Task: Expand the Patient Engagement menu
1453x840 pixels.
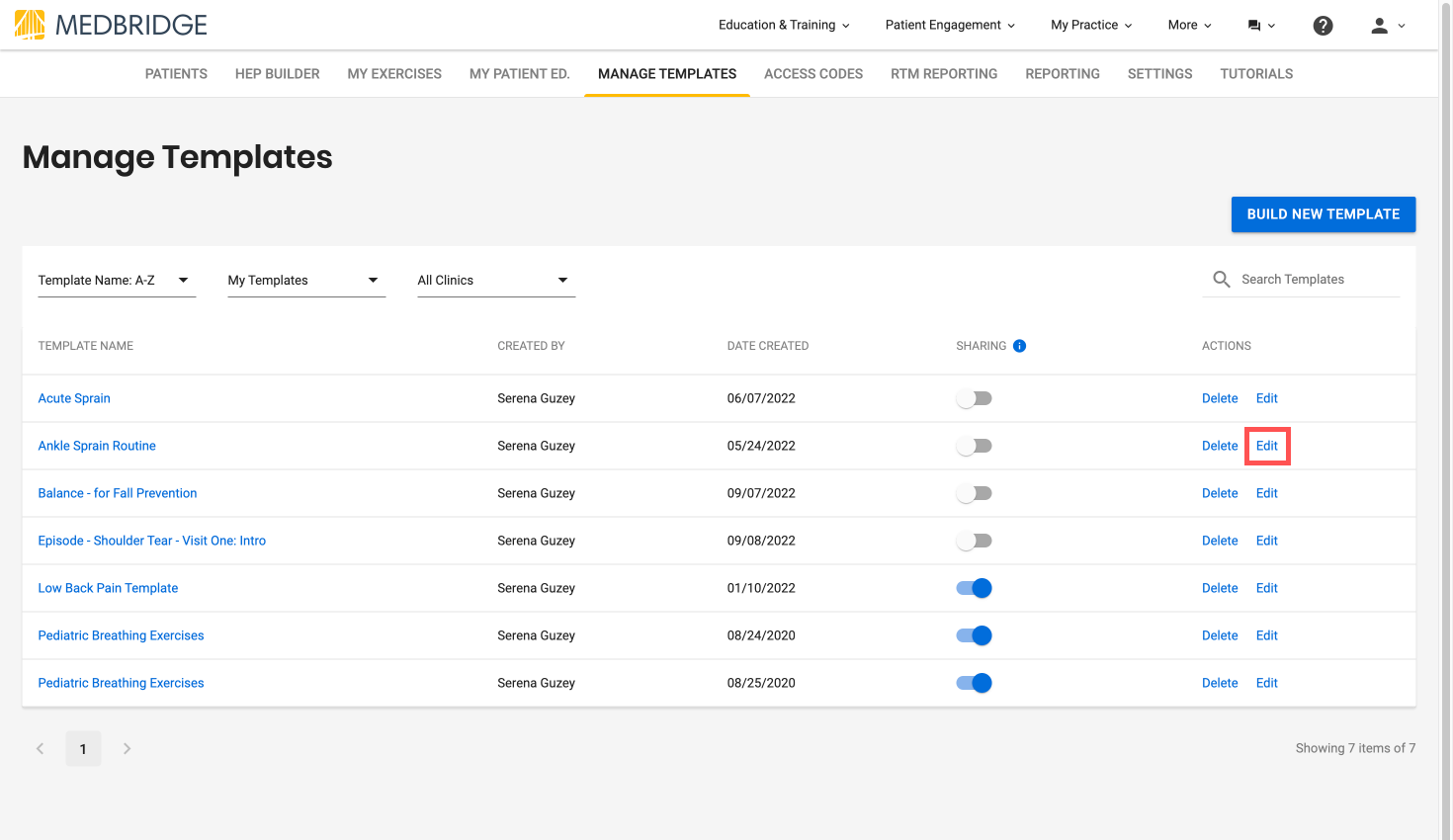Action: click(950, 26)
